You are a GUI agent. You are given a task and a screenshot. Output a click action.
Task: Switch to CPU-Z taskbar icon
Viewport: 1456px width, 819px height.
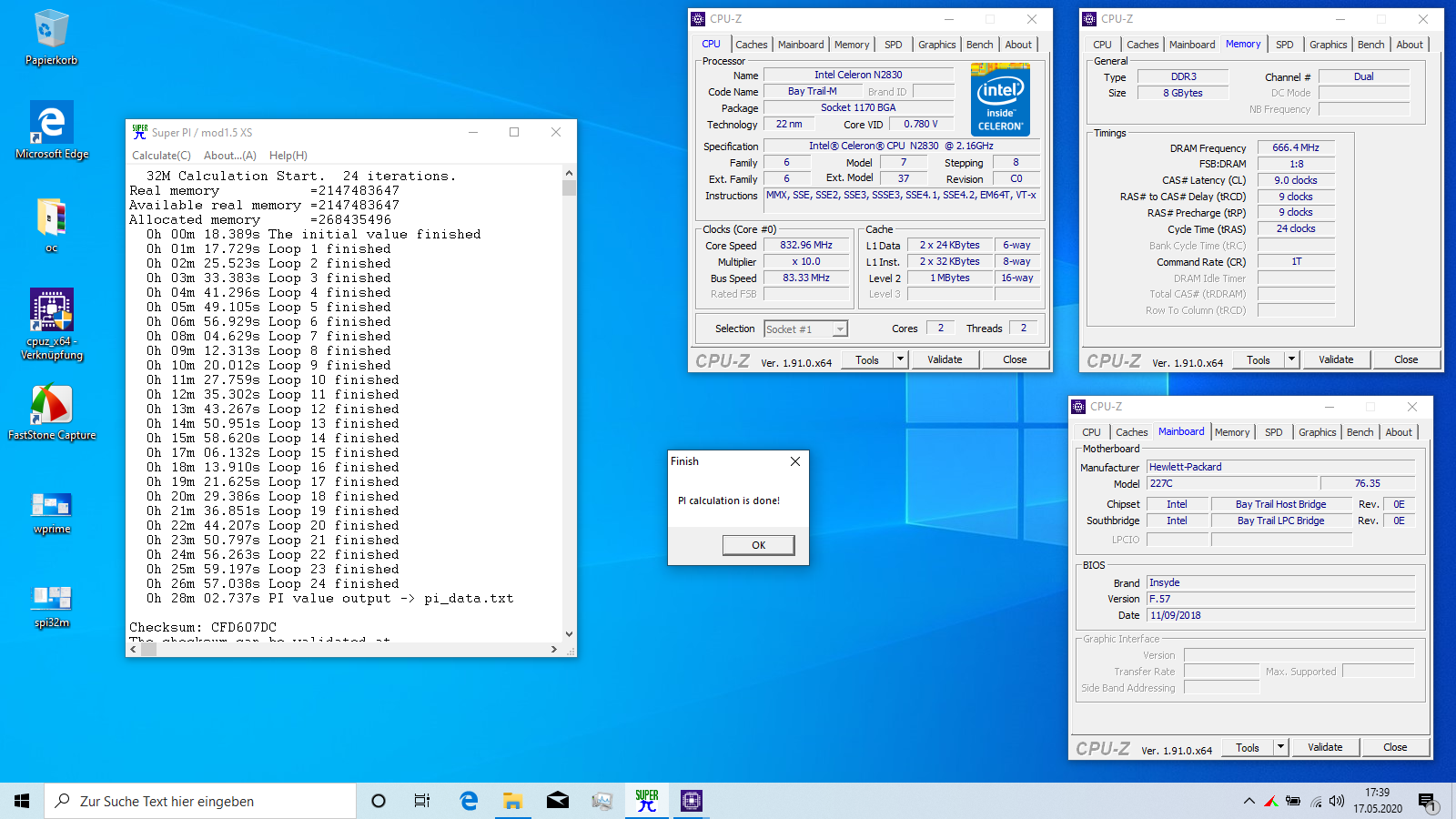[x=692, y=801]
